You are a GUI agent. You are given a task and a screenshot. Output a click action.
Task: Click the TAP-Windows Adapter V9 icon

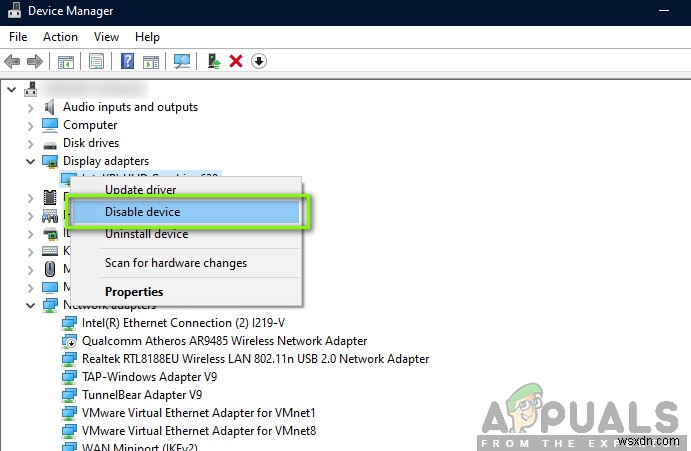(x=69, y=377)
